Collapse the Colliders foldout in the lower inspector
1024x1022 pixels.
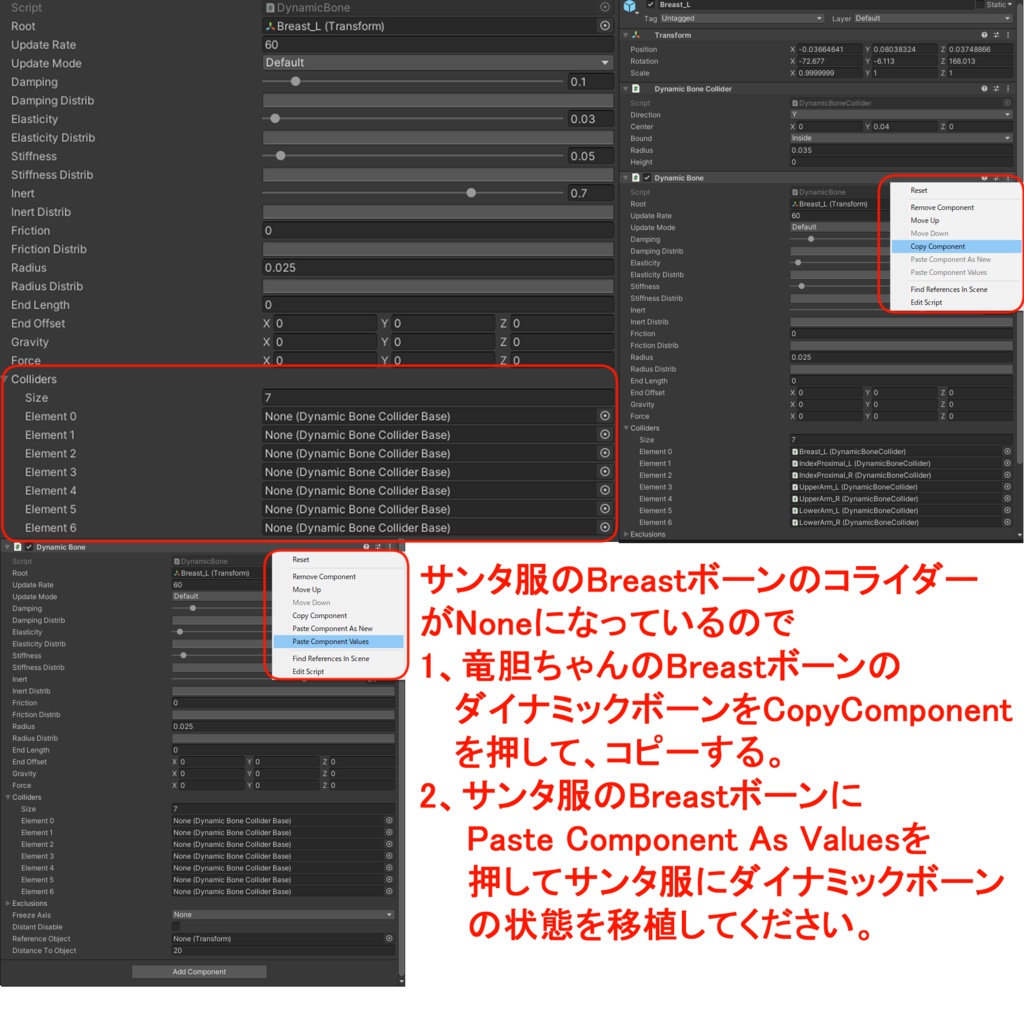click(8, 797)
